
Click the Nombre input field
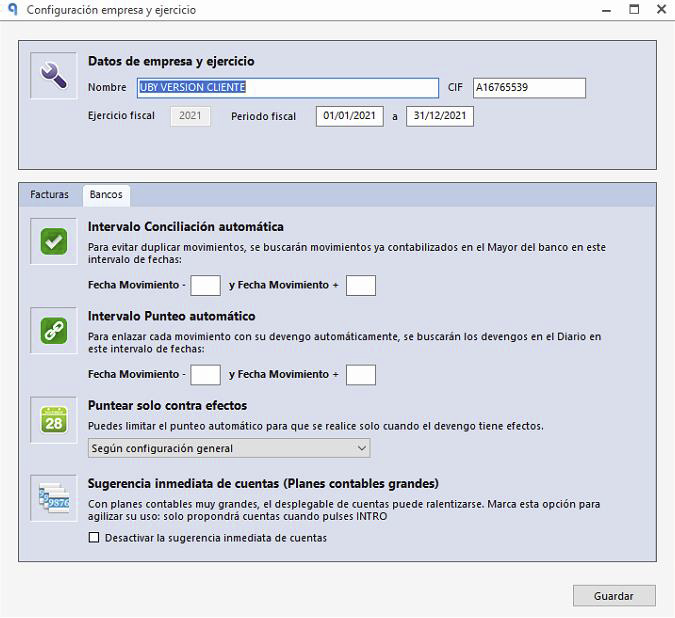click(288, 87)
